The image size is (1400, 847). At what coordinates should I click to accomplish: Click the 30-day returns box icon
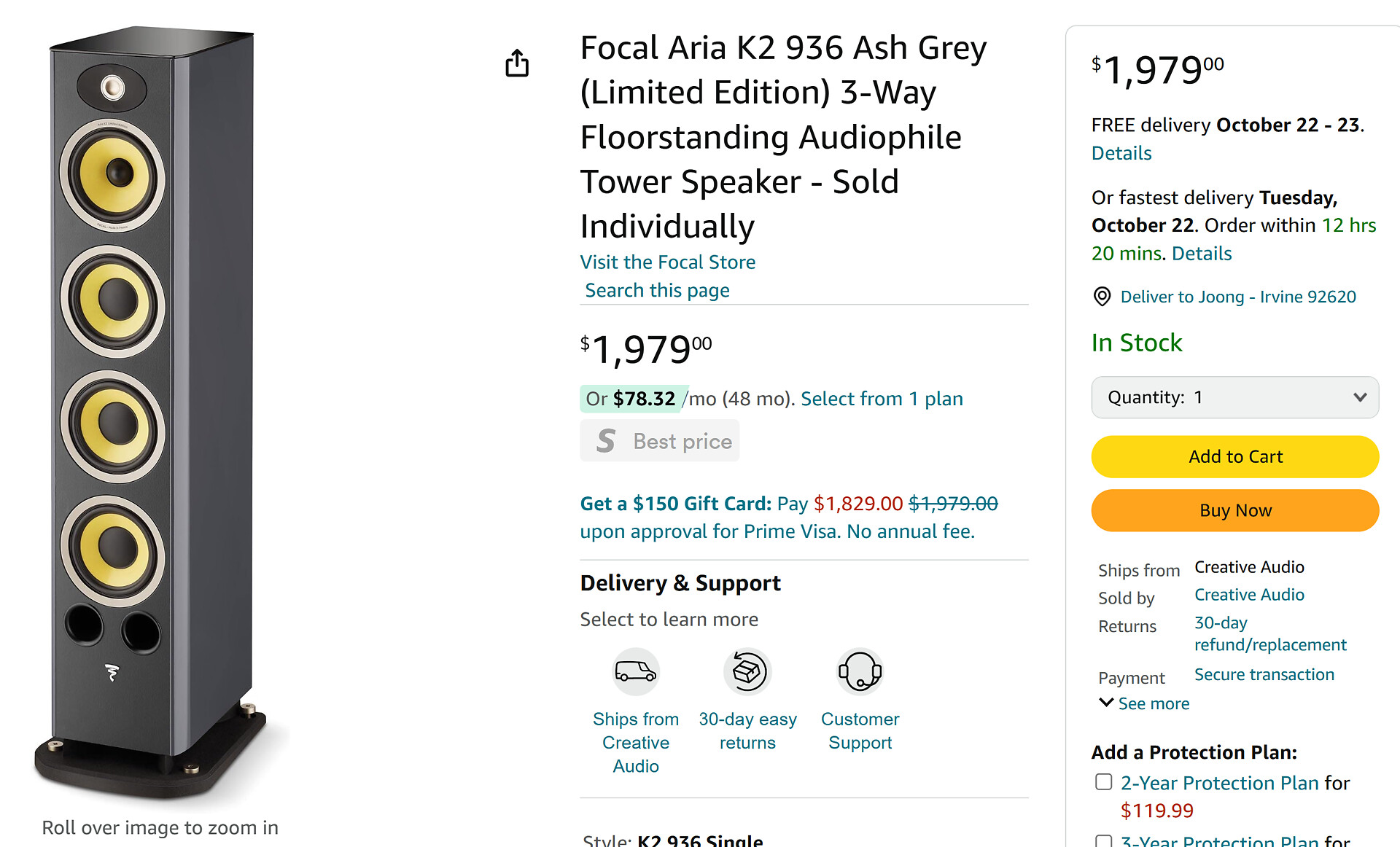tap(747, 671)
